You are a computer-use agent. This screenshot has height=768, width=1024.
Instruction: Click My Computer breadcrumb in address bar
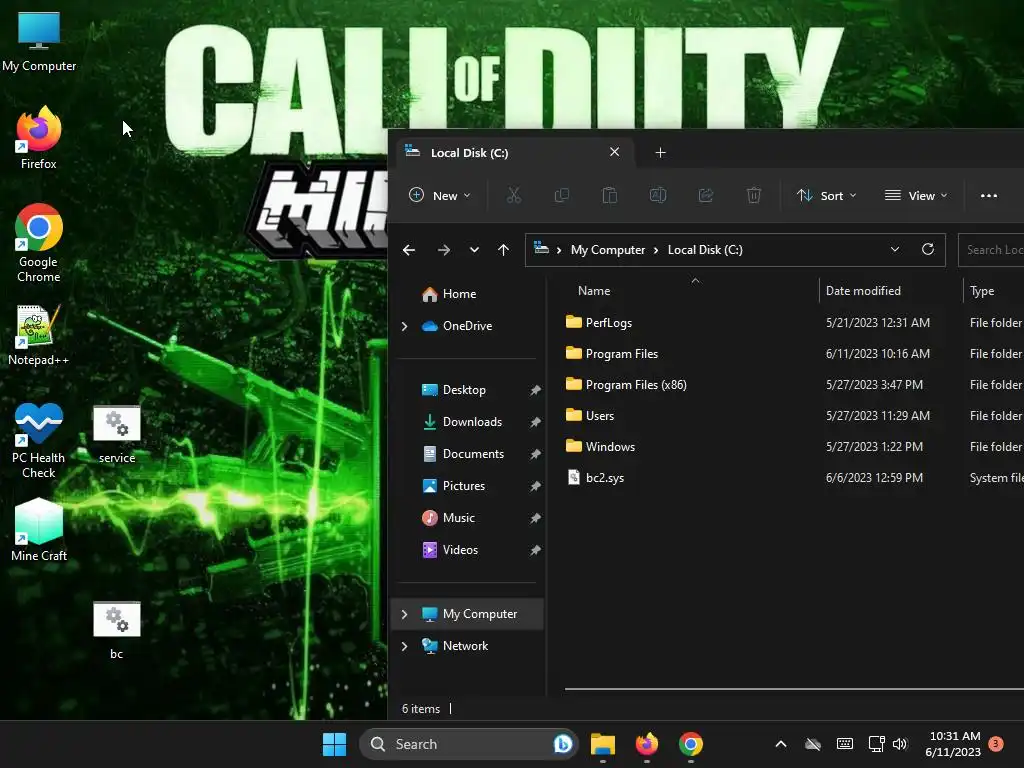607,249
